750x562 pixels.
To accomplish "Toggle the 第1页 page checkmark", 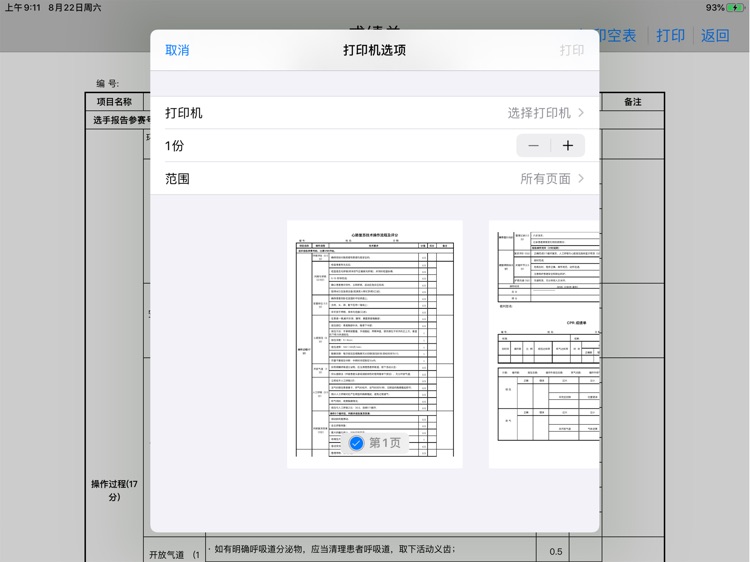I will [356, 443].
